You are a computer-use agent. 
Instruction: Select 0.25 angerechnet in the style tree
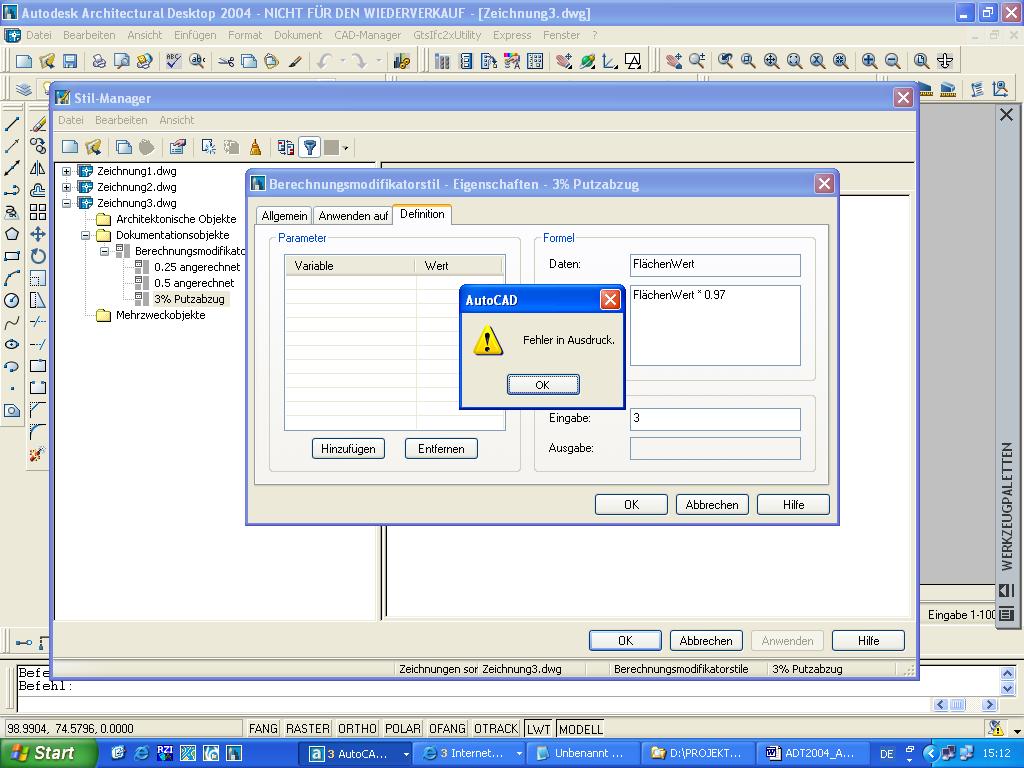[196, 267]
